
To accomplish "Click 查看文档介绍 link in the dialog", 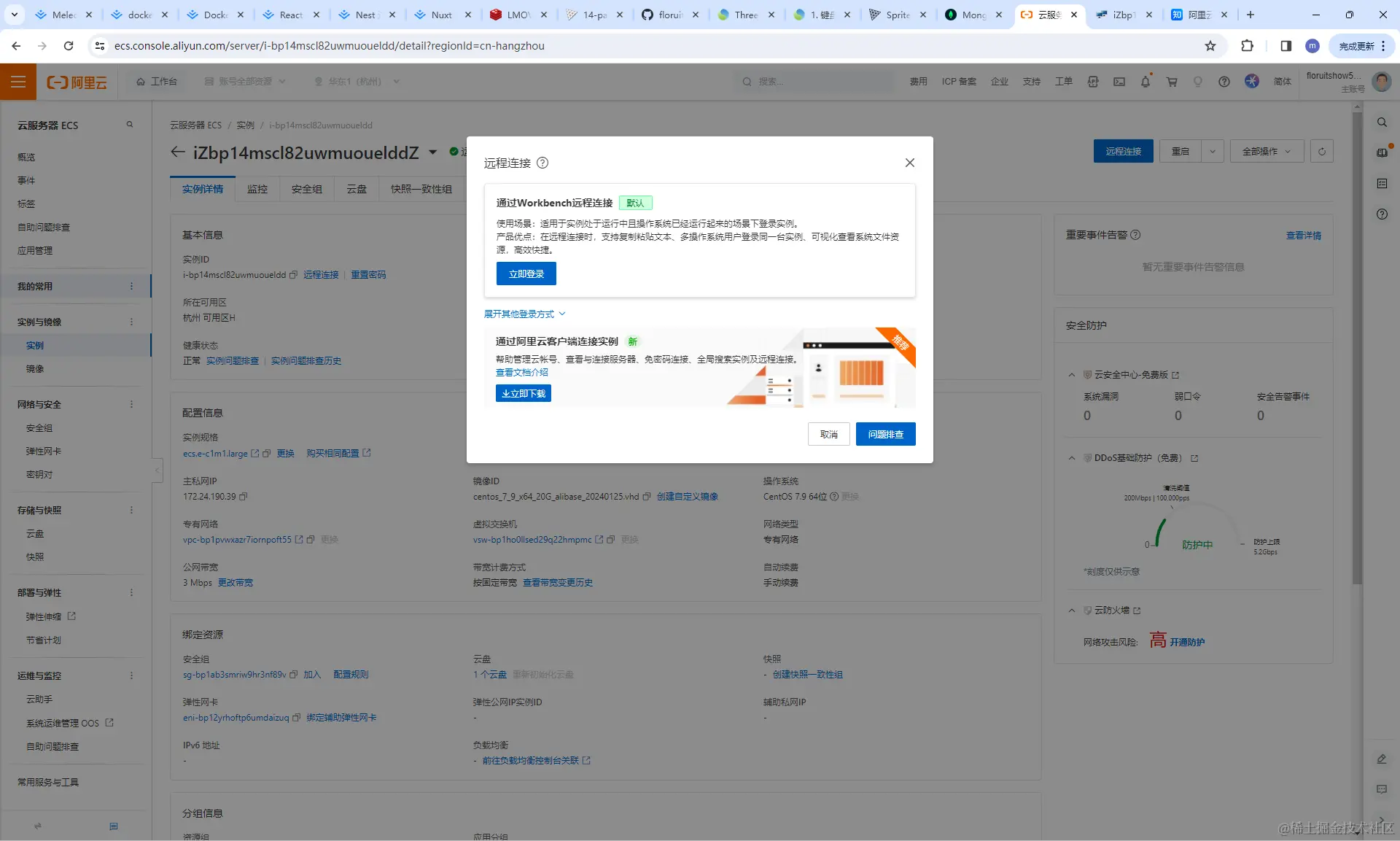I will [x=521, y=372].
